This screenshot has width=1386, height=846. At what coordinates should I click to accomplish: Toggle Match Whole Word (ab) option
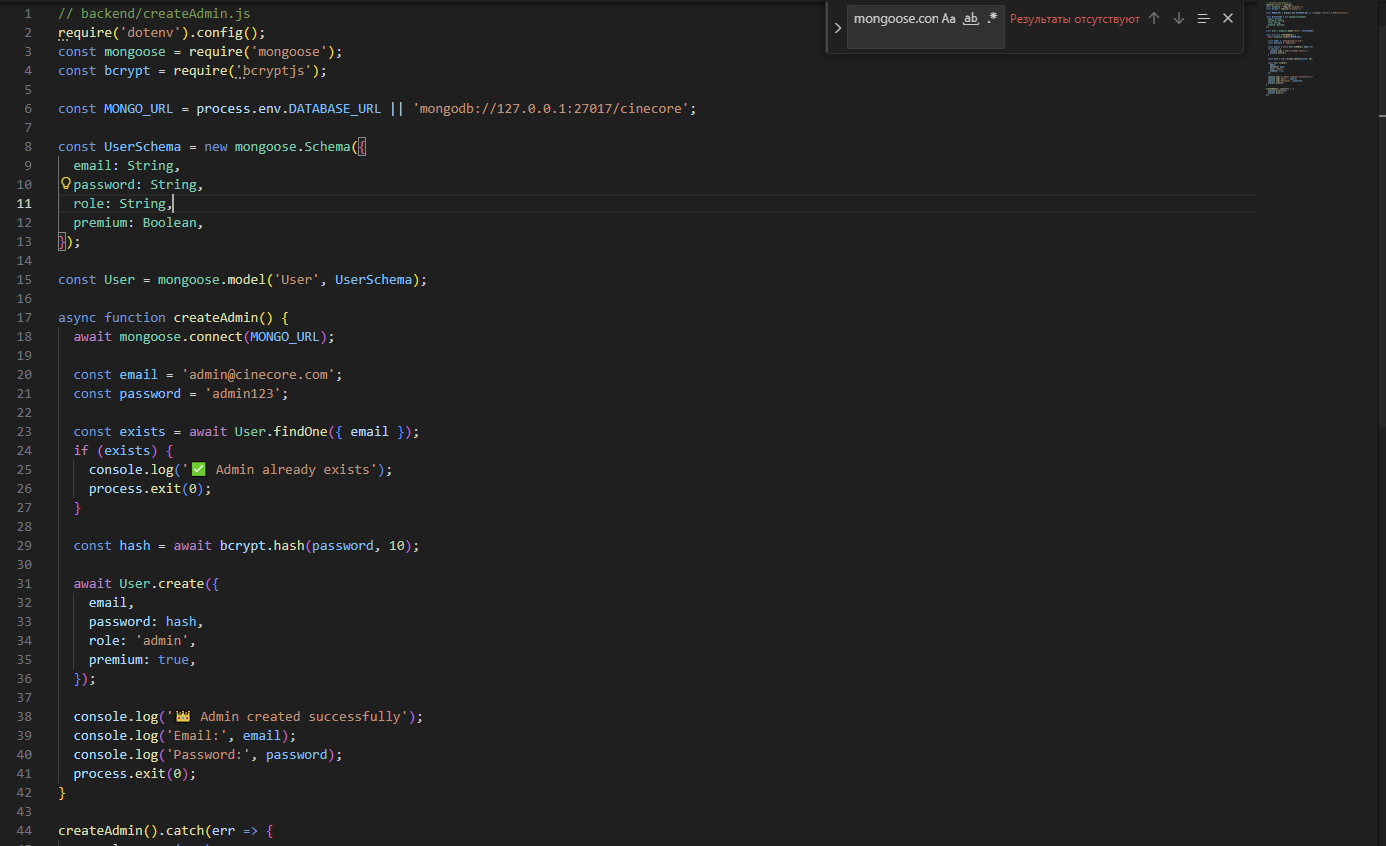(970, 18)
